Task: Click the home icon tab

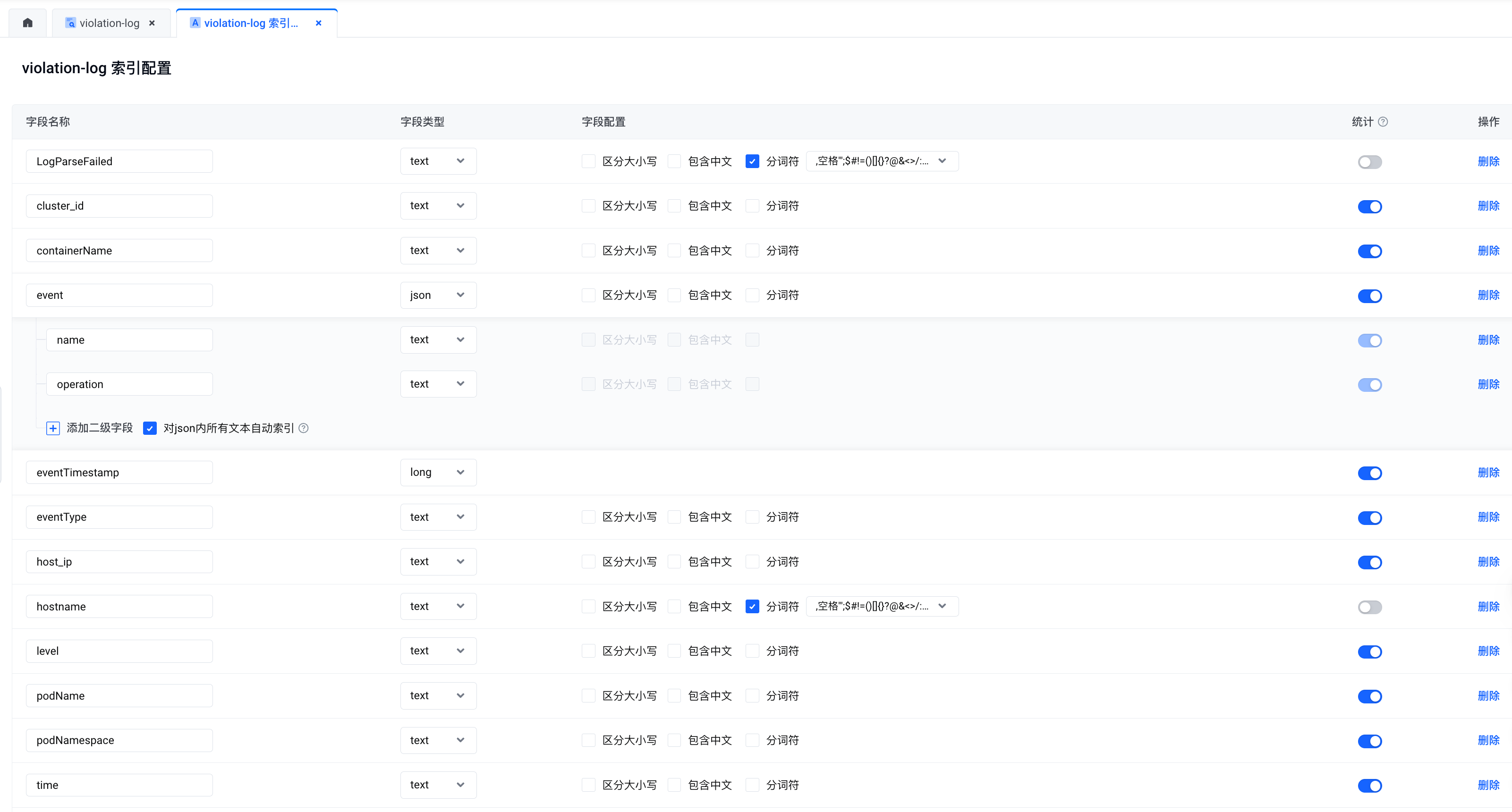Action: click(27, 23)
